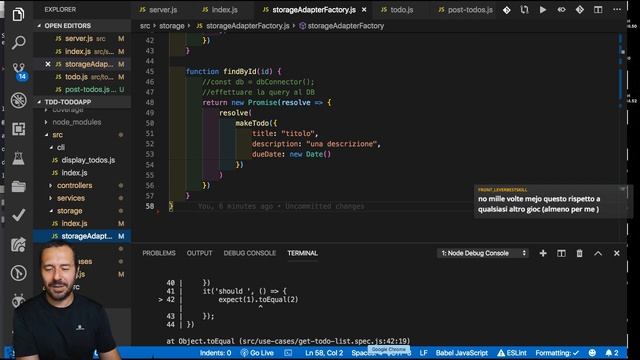Open the Test flask view in activity bar

(x=18, y=158)
